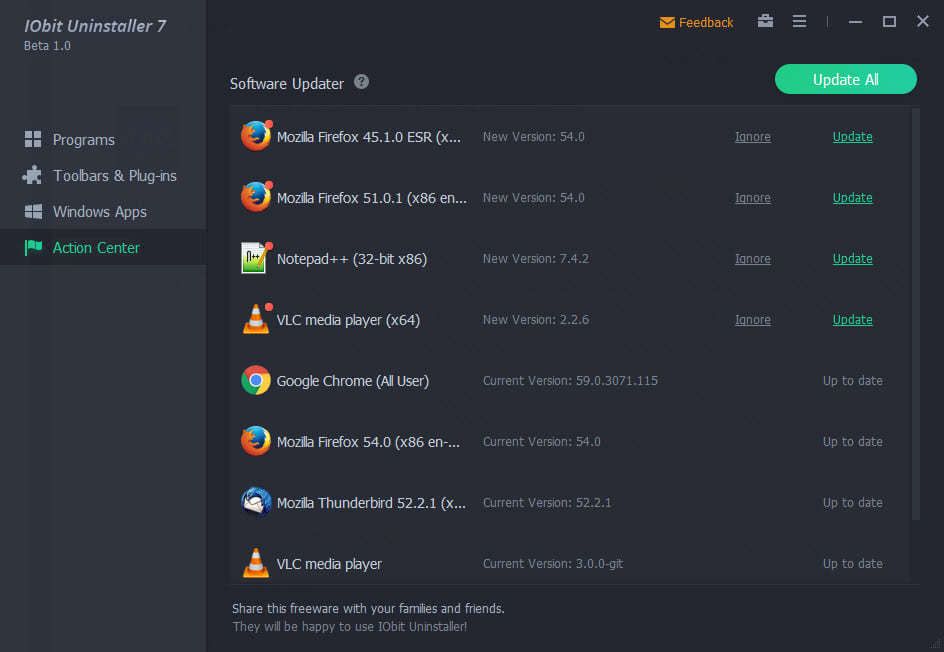The image size is (944, 652).
Task: Click 'Up to date' in Google Chrome row
Action: [x=852, y=380]
